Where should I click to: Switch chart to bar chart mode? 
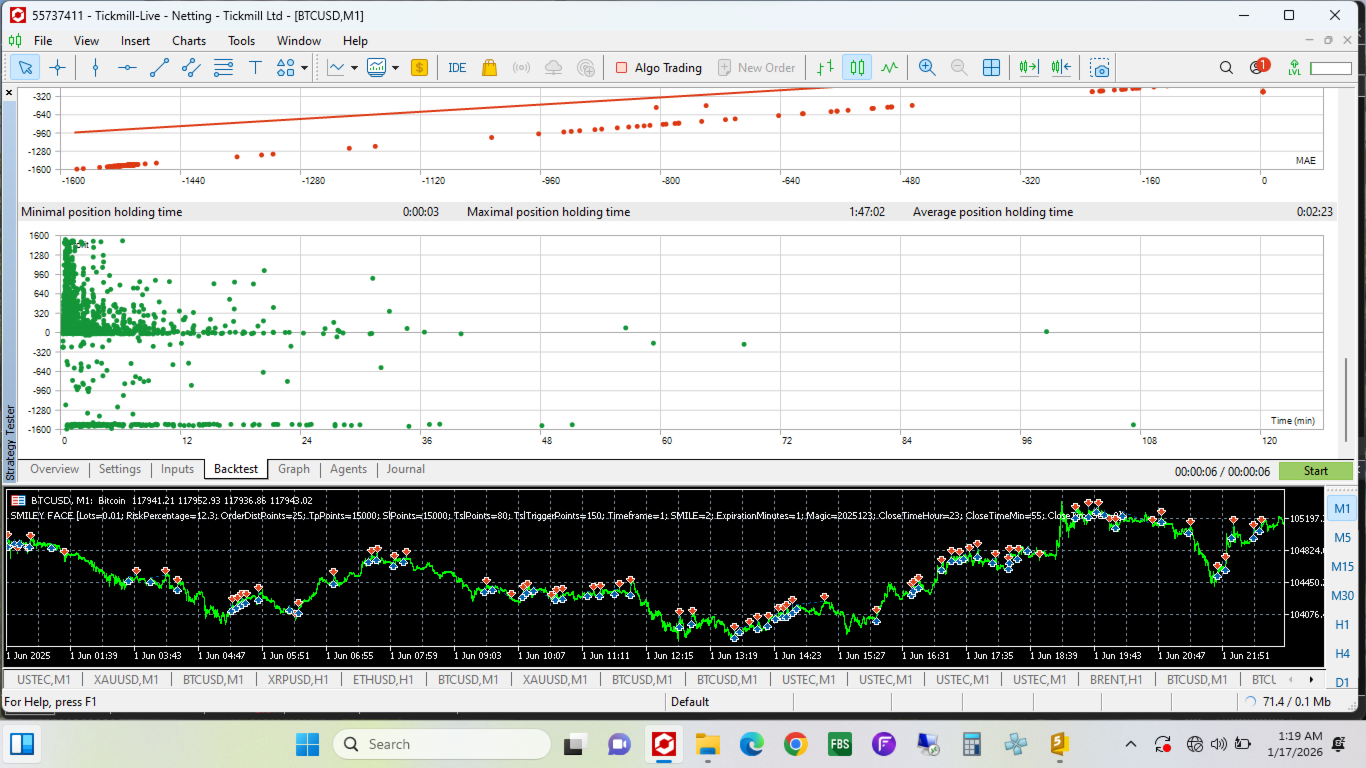click(x=825, y=68)
